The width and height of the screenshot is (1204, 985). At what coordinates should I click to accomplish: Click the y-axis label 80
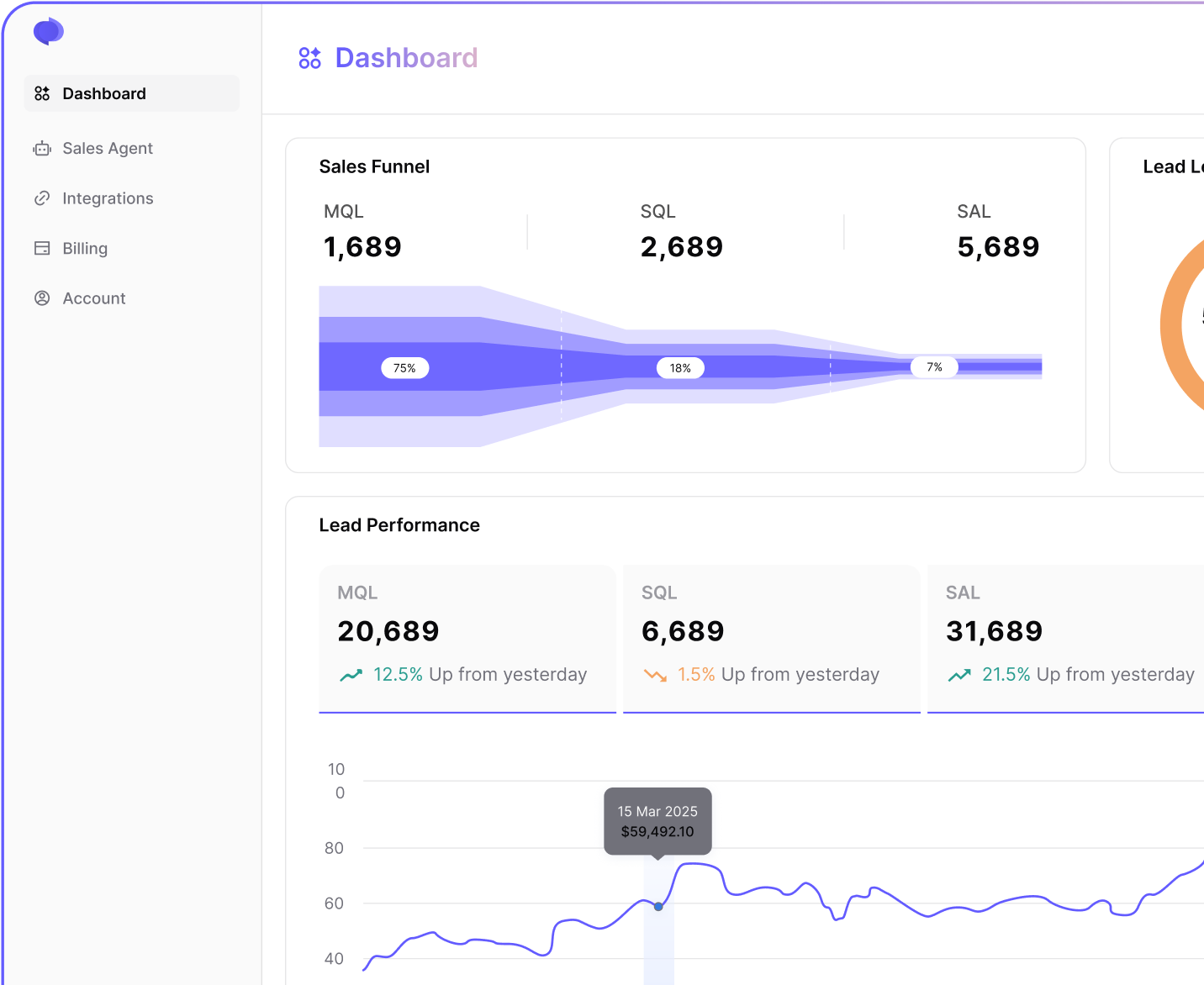pyautogui.click(x=335, y=848)
